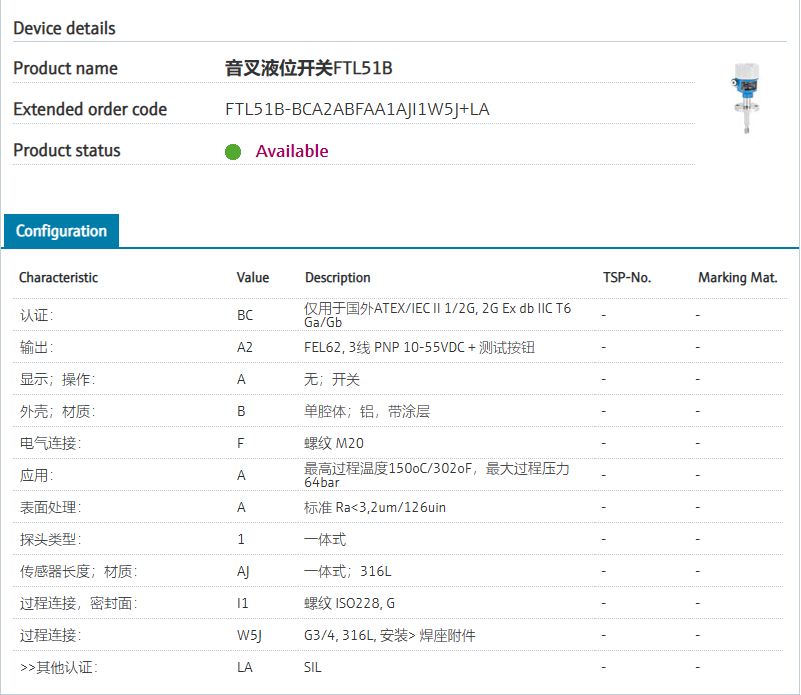Select the 认证 row value BC
Image resolution: width=801 pixels, height=695 pixels.
(x=245, y=315)
